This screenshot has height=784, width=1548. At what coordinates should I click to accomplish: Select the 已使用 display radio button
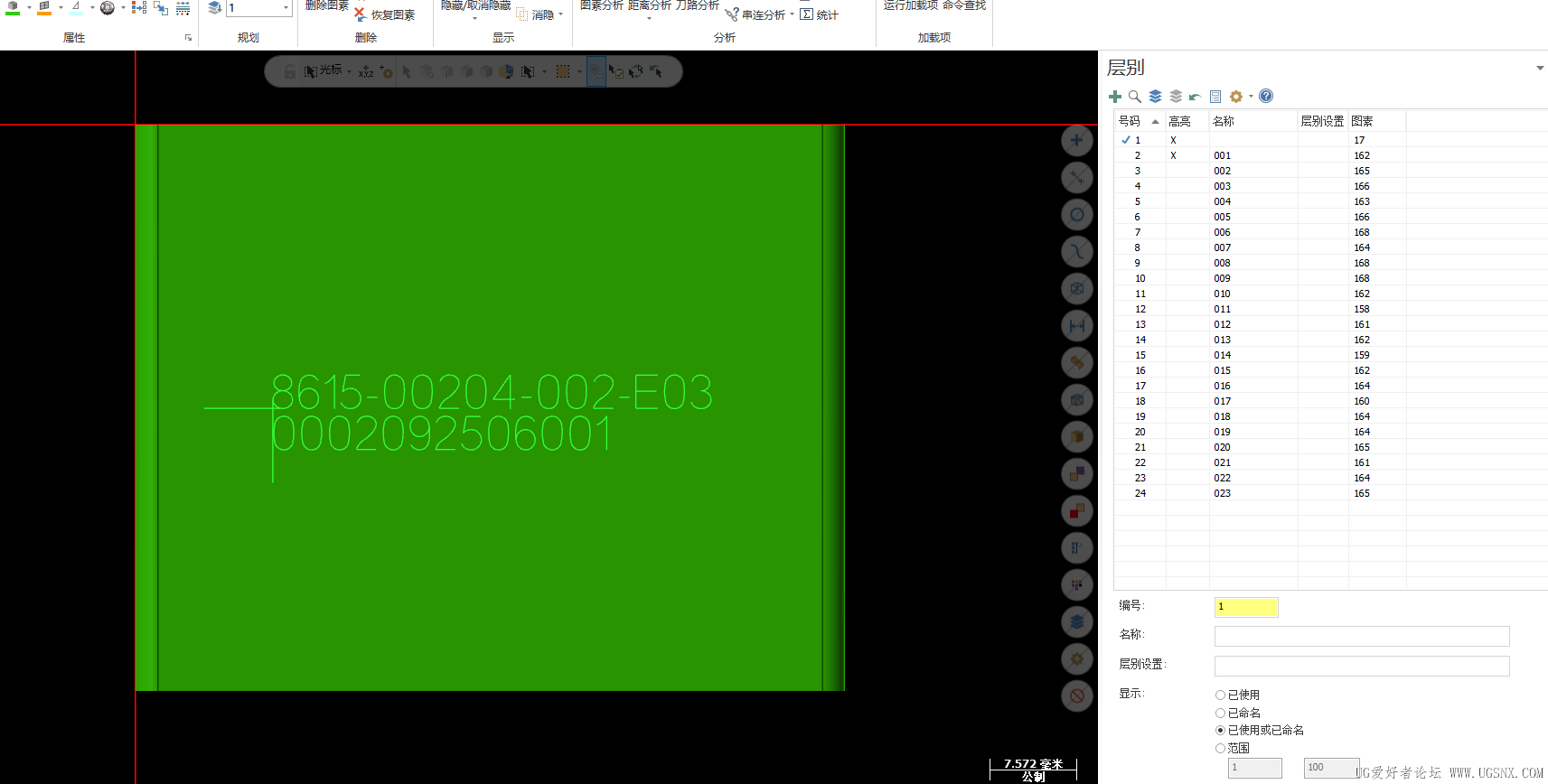click(x=1220, y=695)
